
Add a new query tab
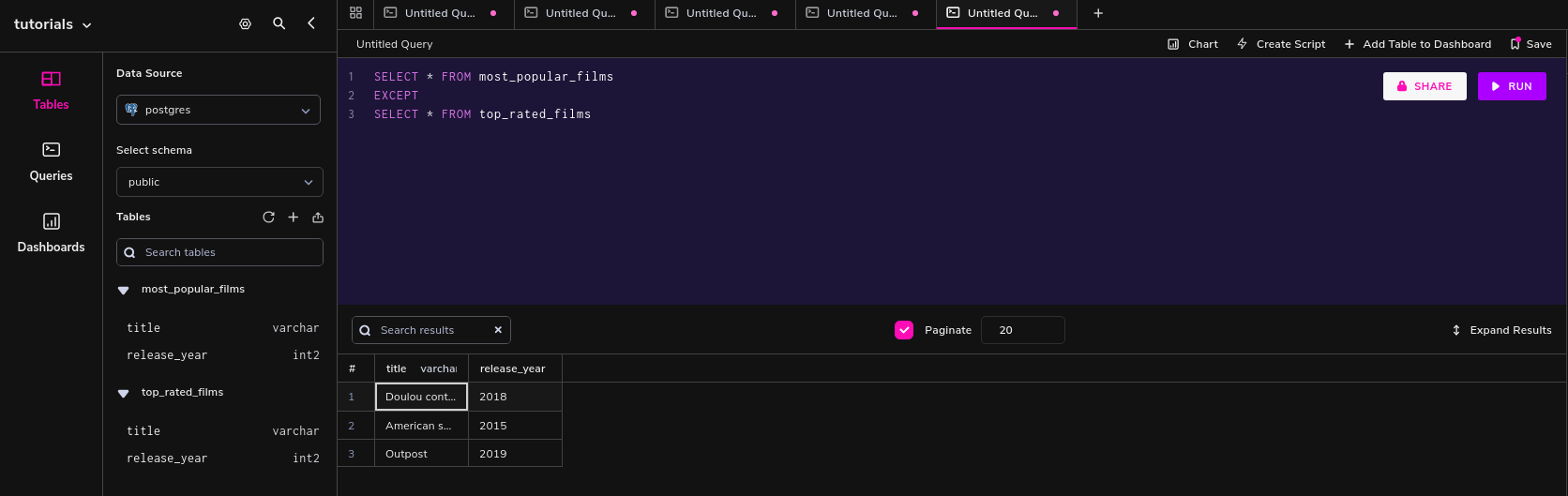click(1098, 13)
